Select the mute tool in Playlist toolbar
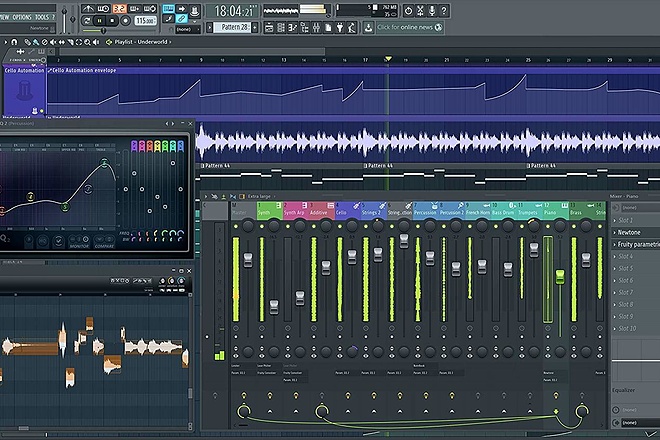 pyautogui.click(x=53, y=42)
